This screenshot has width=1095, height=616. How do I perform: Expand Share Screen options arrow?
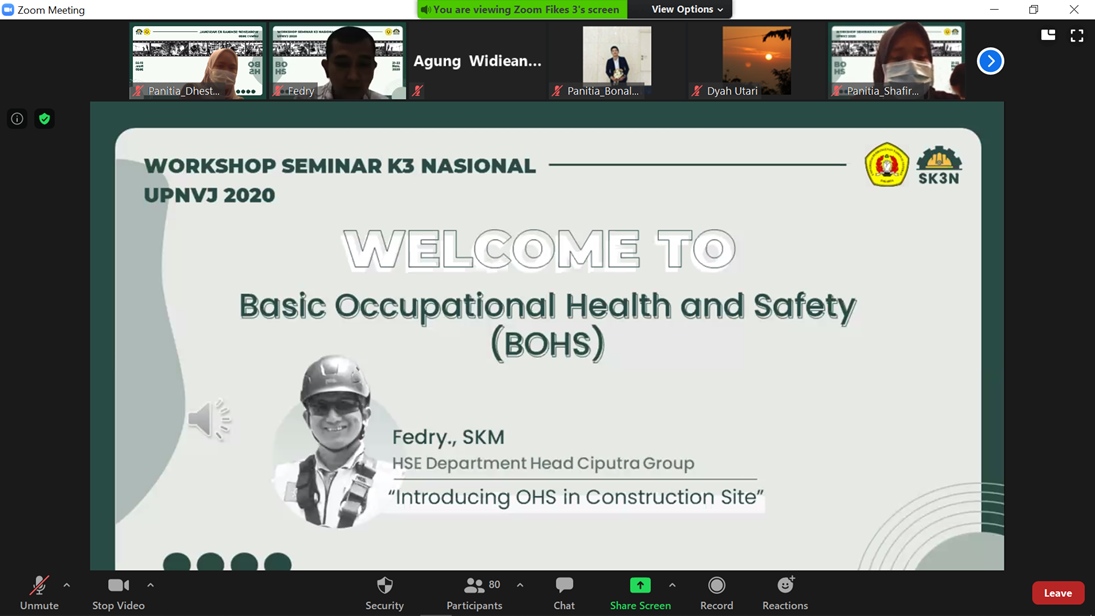click(x=672, y=585)
